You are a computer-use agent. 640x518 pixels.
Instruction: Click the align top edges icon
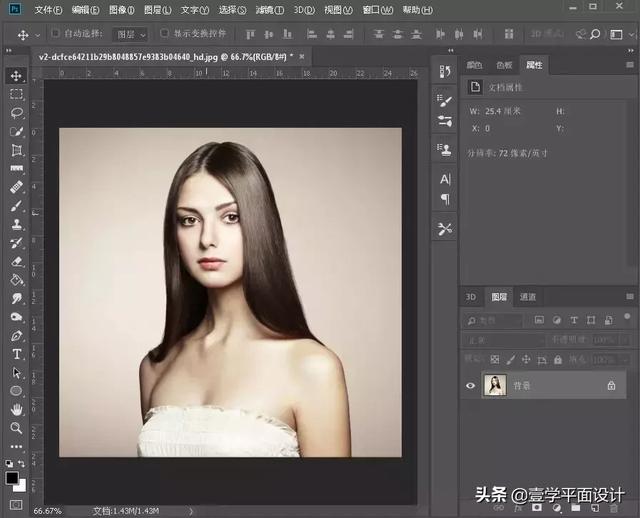click(250, 34)
